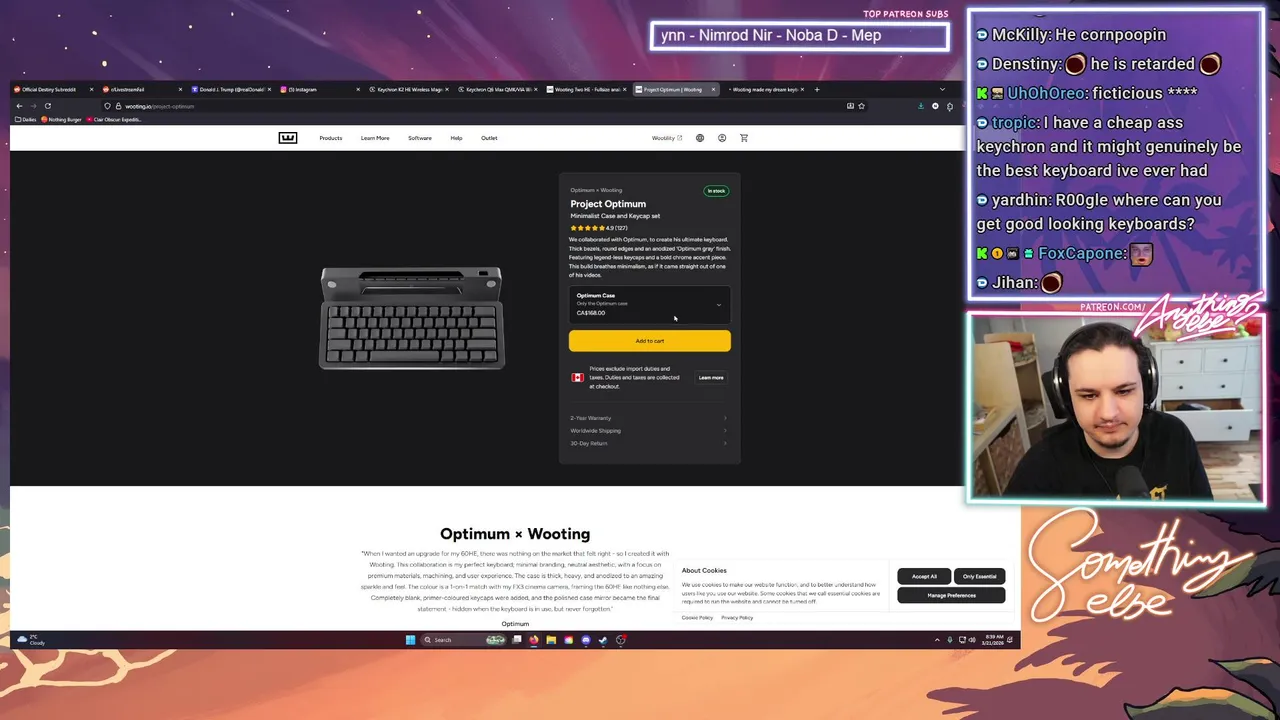Open the Products menu

coord(331,138)
